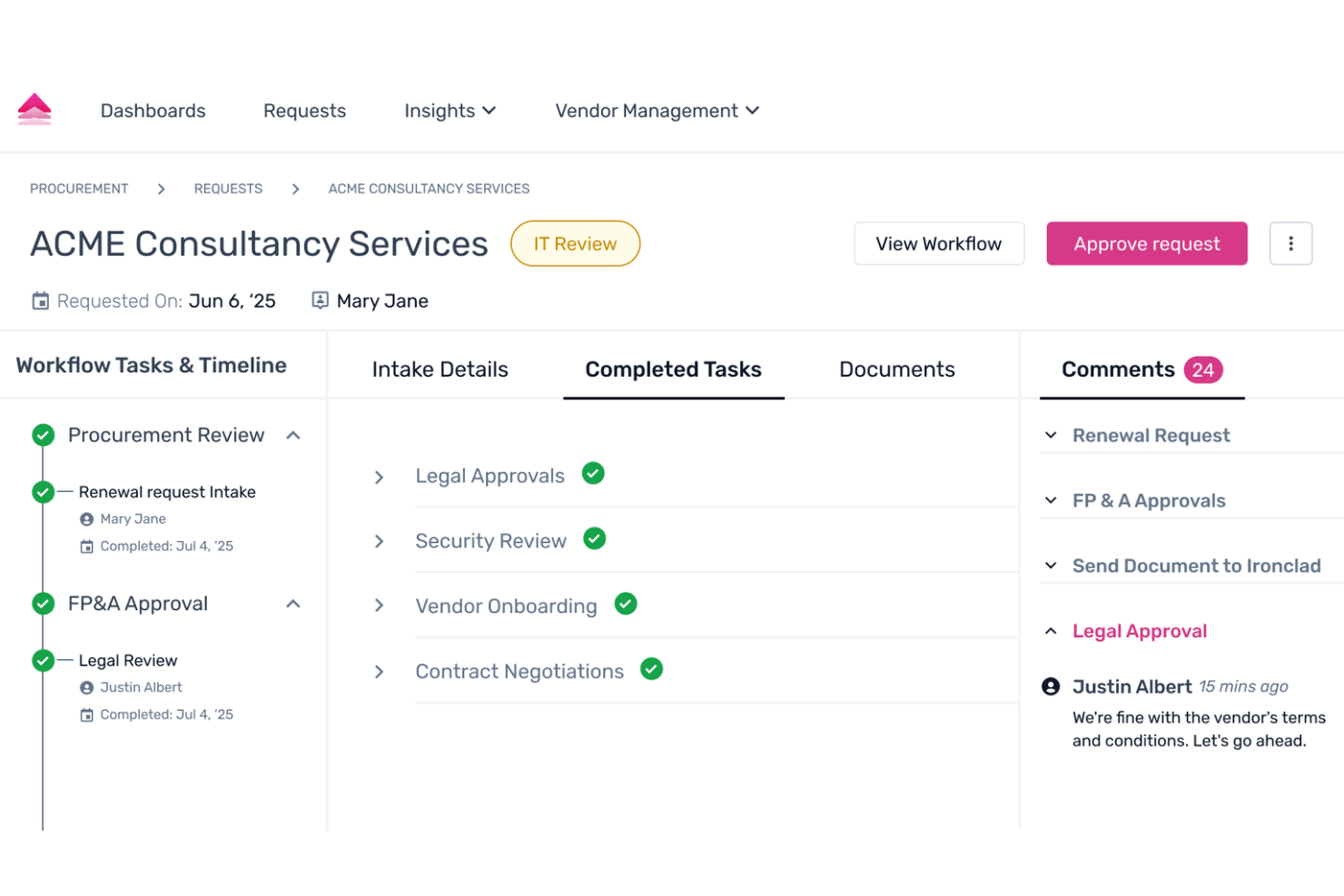
Task: Click the calendar icon under Legal Review
Action: [86, 714]
